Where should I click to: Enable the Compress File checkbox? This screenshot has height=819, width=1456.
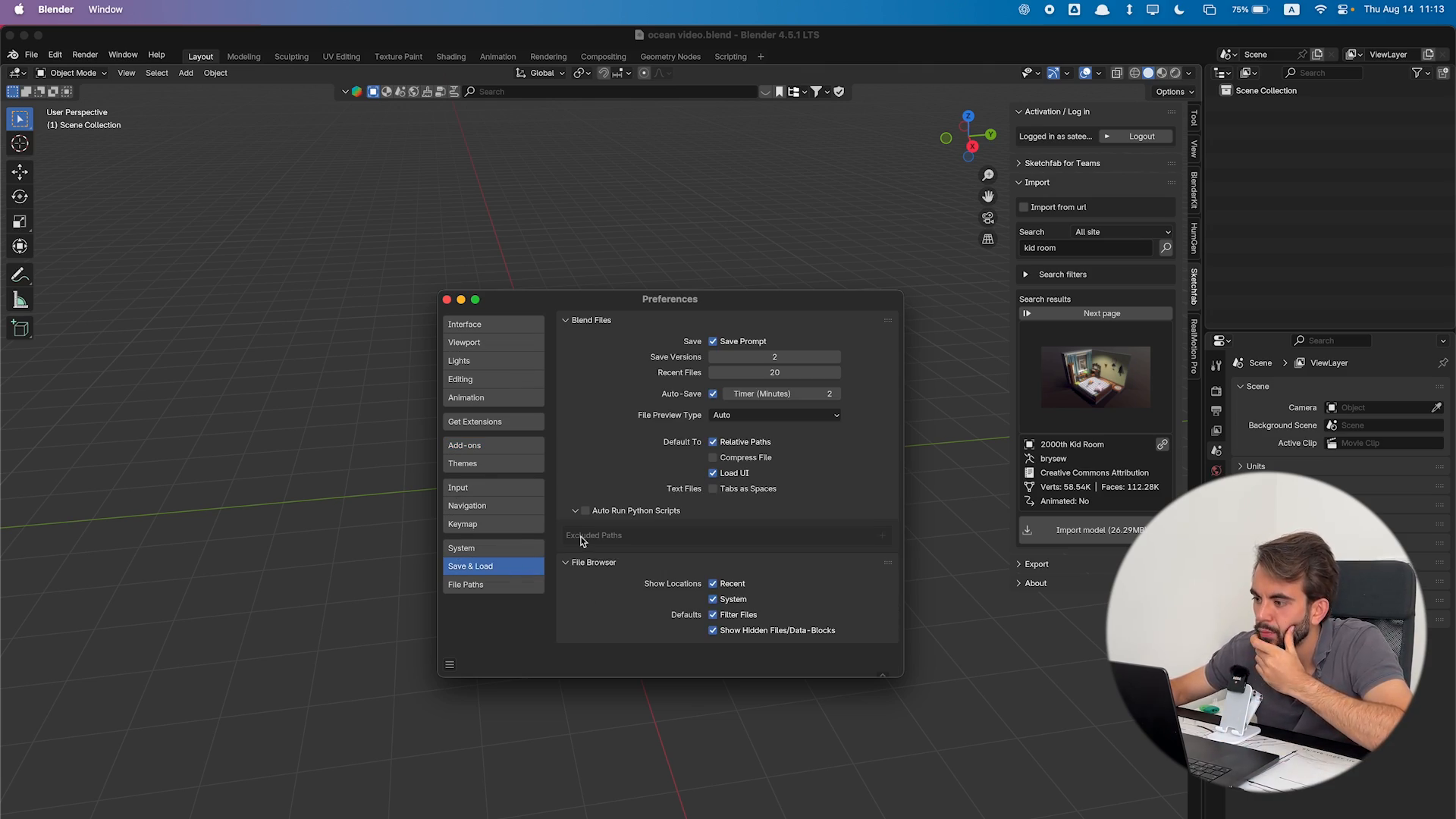click(713, 457)
